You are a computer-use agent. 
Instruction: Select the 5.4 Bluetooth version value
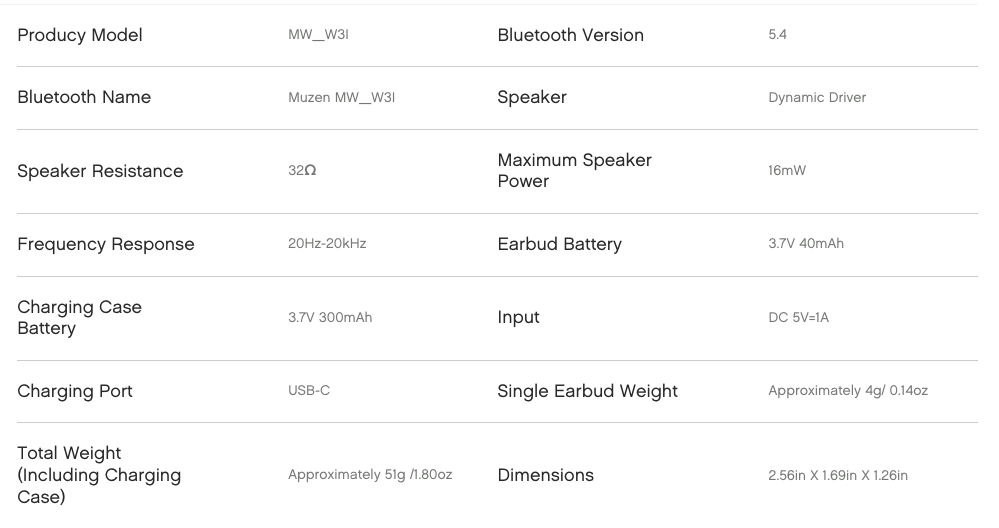click(x=777, y=34)
